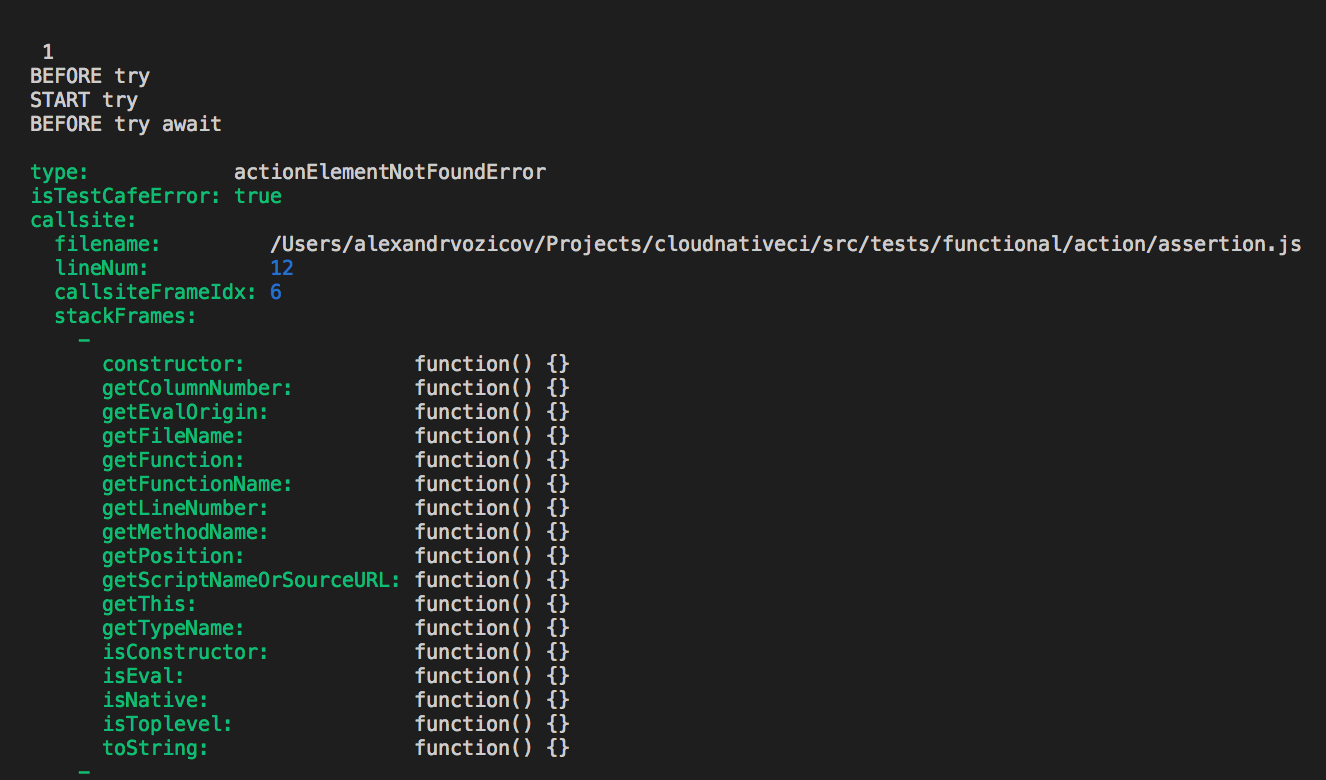Click the assertion.js file path
This screenshot has height=780, width=1326.
786,244
